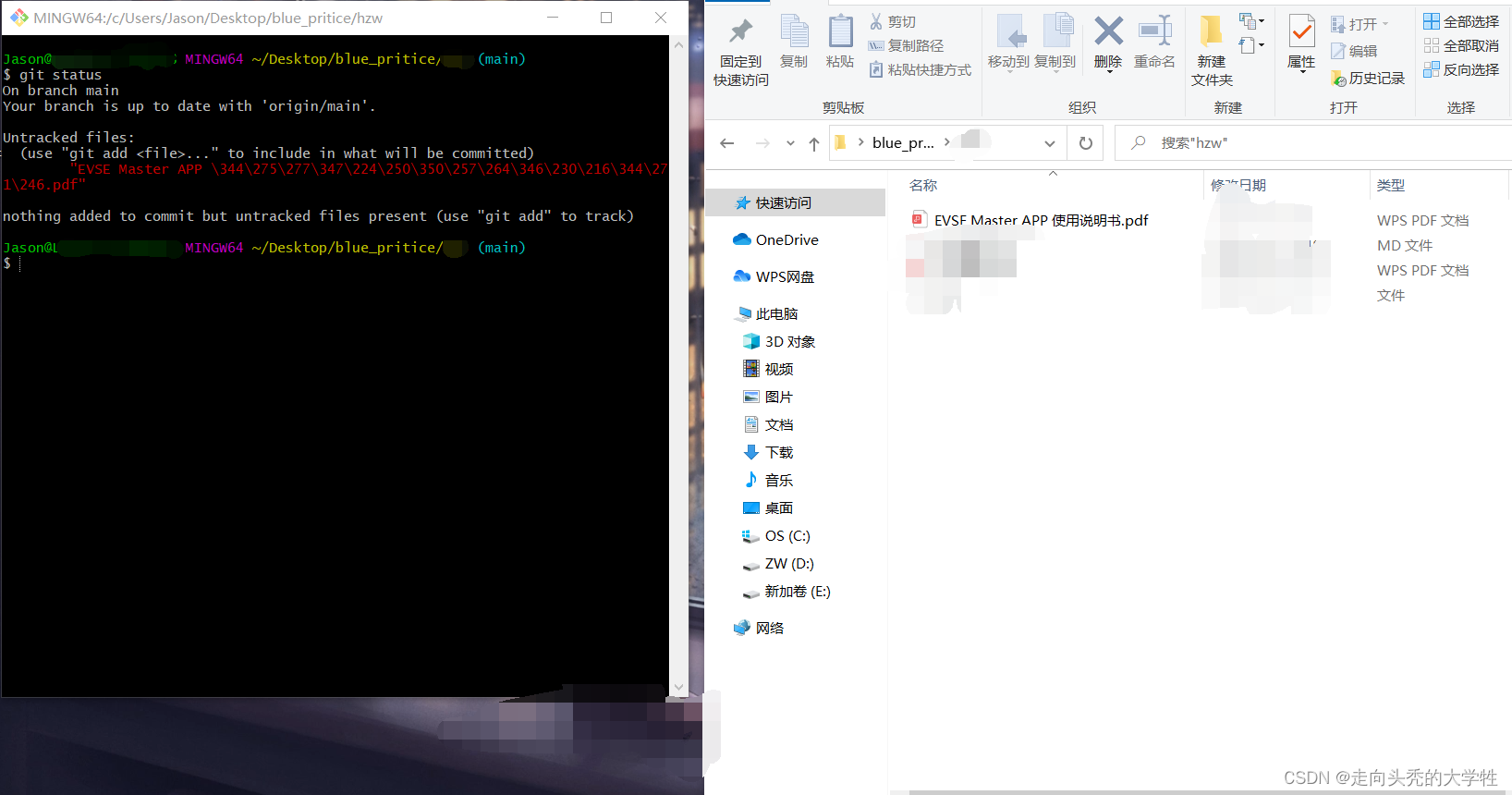Open easy access dropdown icon
1512x795 pixels.
tap(1251, 45)
